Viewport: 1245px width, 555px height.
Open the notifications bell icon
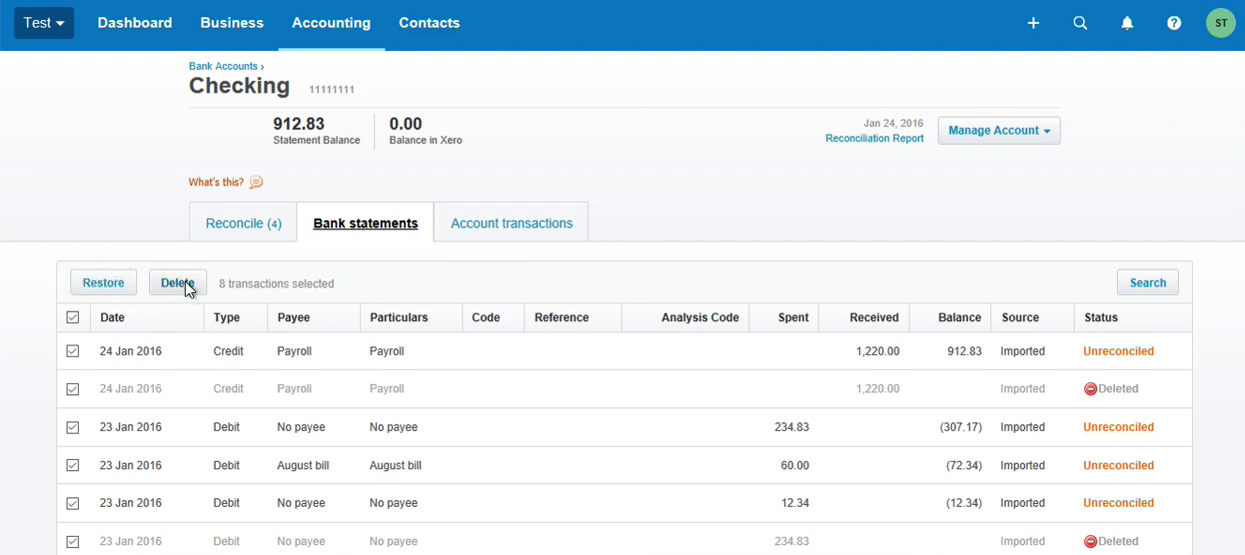[1127, 23]
